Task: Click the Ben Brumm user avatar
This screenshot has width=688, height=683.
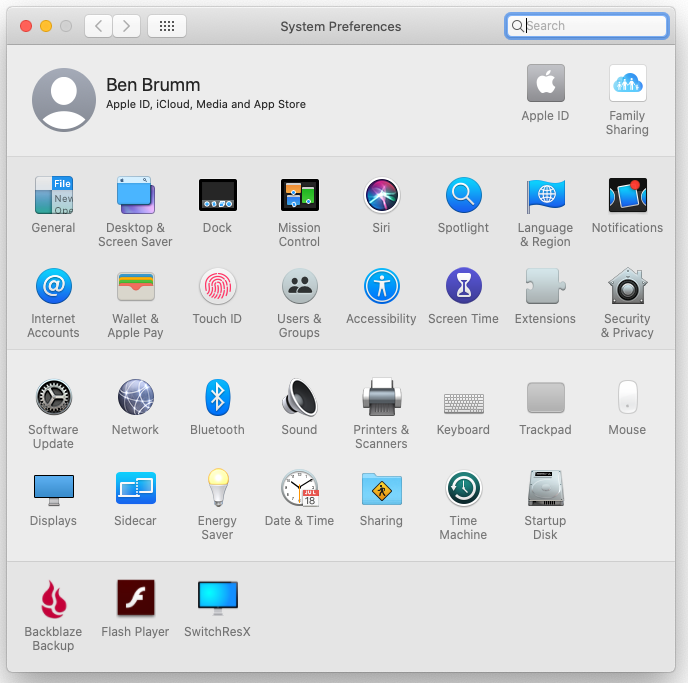Action: click(64, 100)
